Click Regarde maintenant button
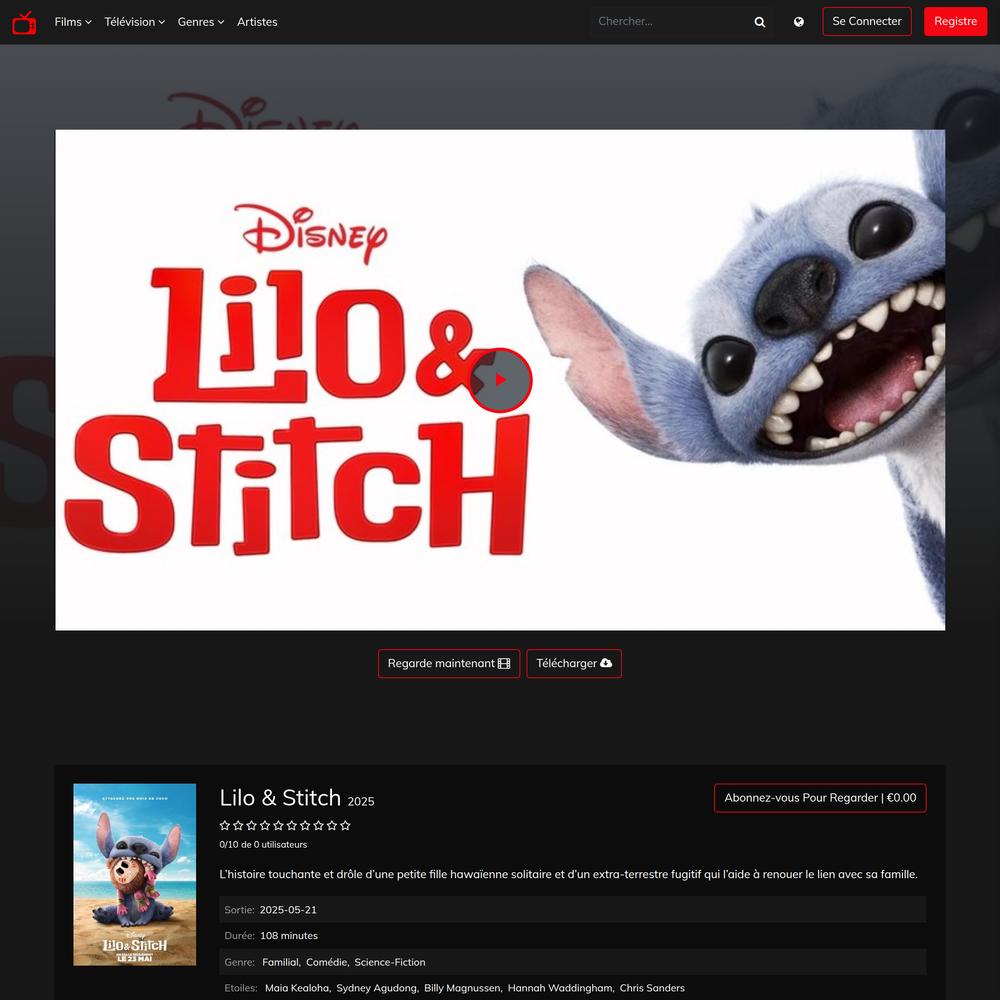This screenshot has width=1000, height=1000. (449, 663)
